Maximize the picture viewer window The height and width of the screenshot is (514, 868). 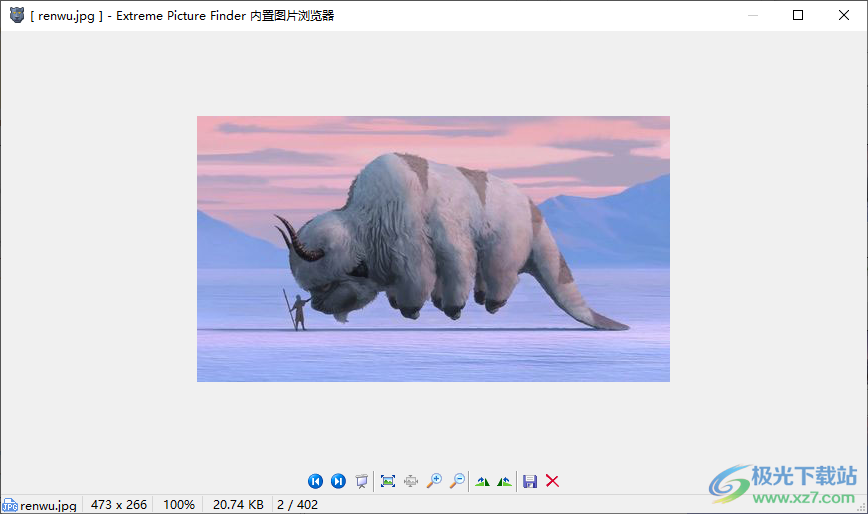click(798, 15)
